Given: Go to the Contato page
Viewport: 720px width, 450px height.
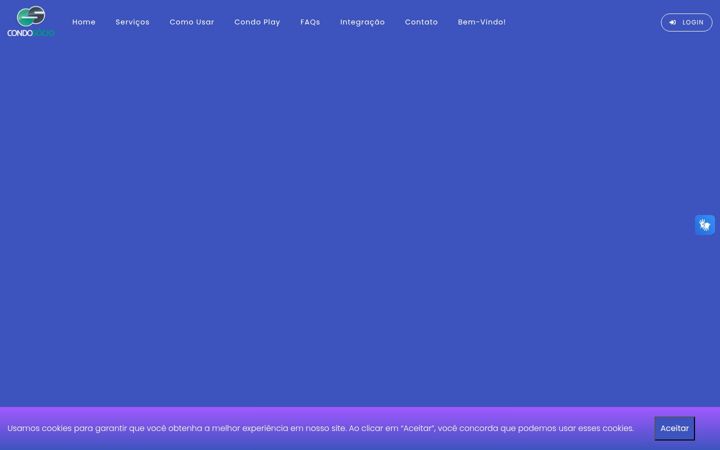Looking at the screenshot, I should [x=421, y=22].
